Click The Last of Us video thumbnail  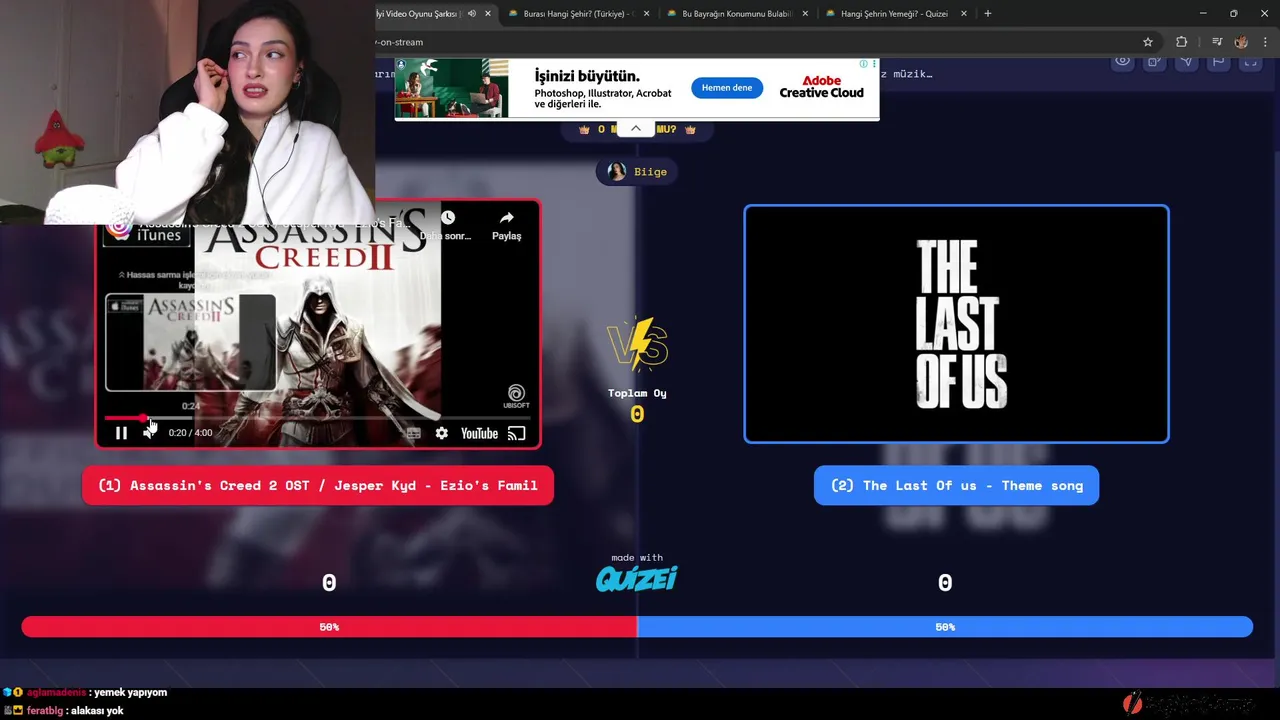pos(956,324)
